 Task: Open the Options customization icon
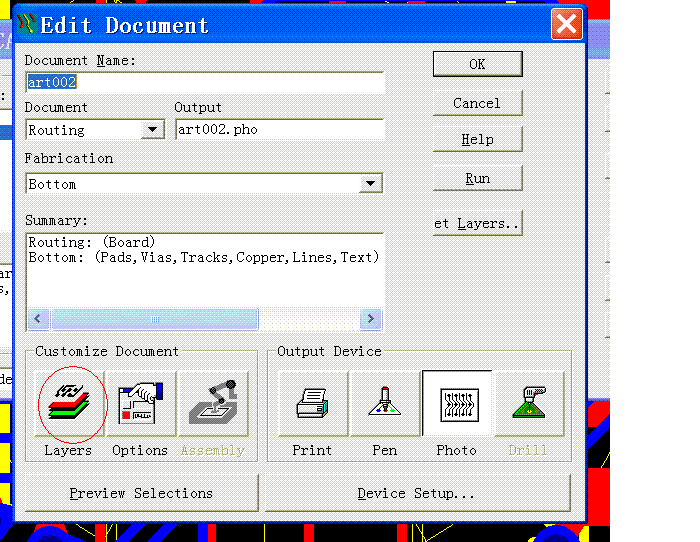(x=141, y=404)
